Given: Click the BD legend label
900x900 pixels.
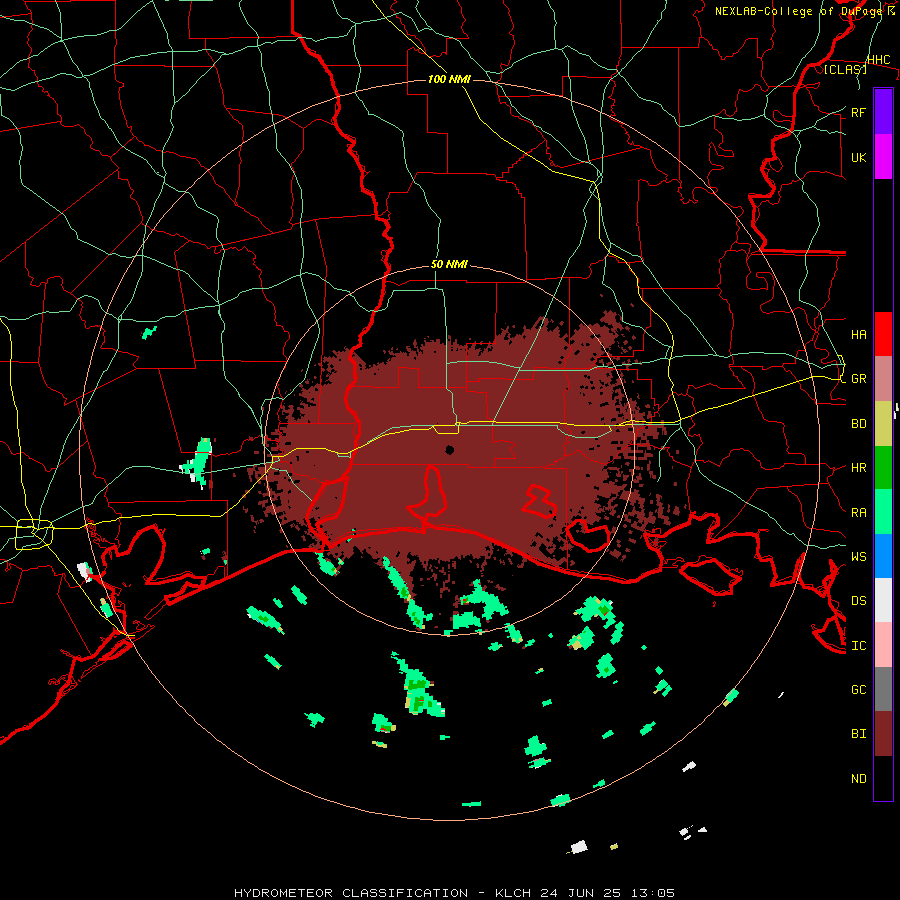Looking at the screenshot, I should click(858, 424).
